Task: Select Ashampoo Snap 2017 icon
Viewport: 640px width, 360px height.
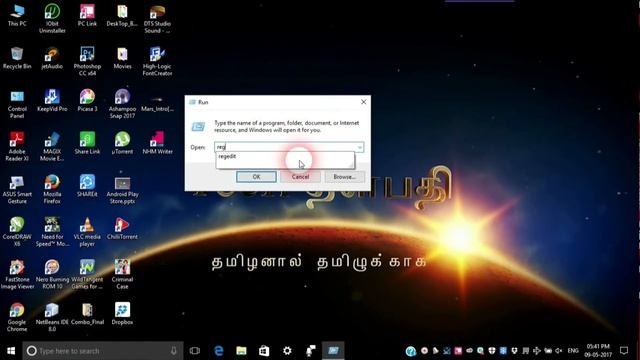Action: 122,104
